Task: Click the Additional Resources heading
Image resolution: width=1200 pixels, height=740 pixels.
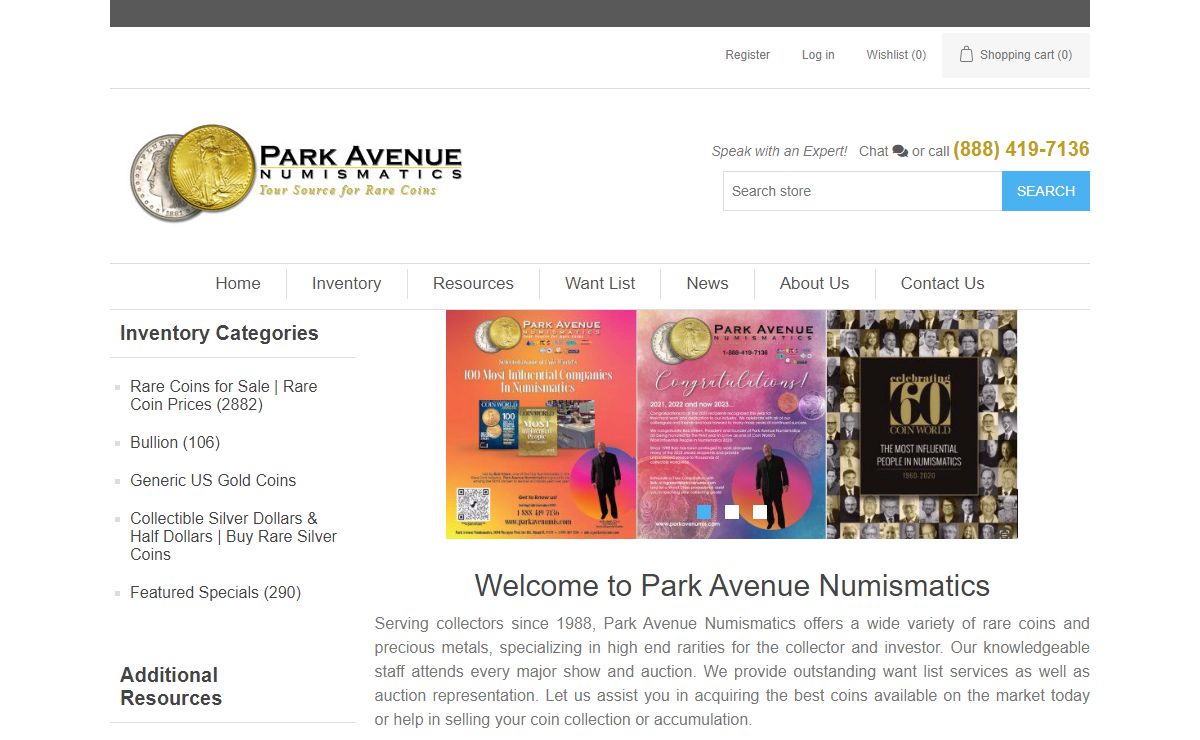Action: (171, 686)
